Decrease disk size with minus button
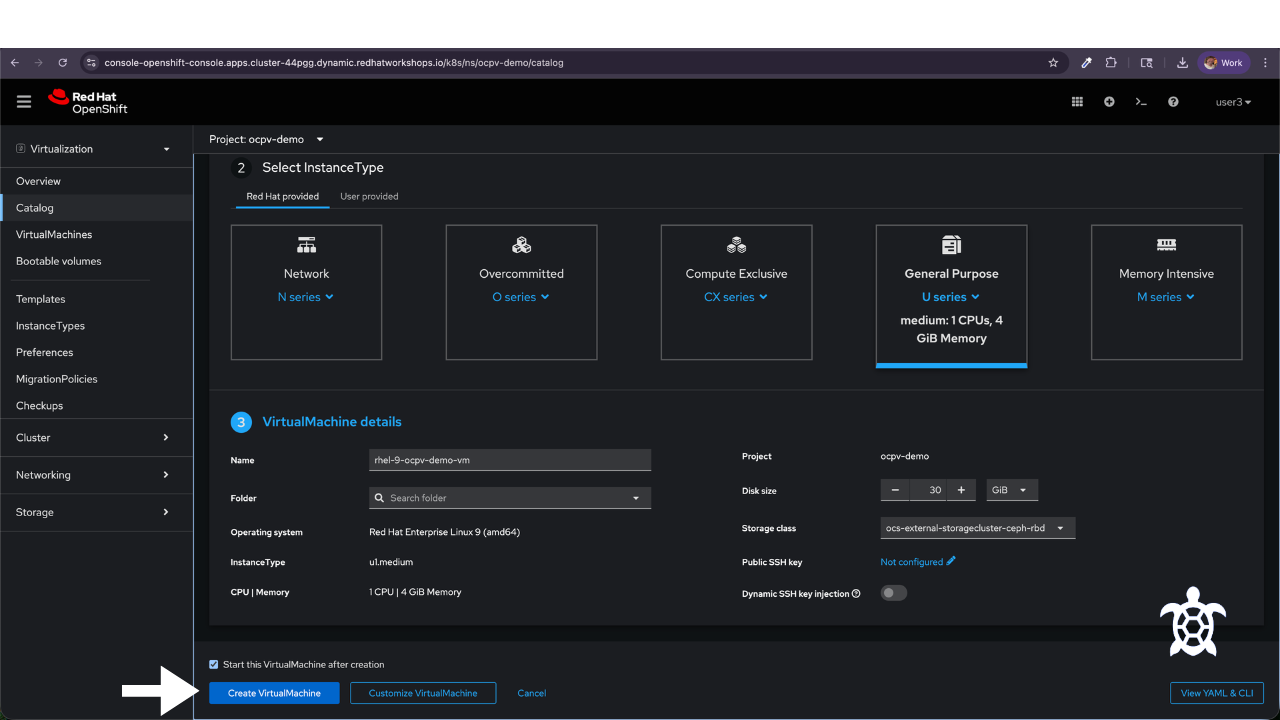 tap(895, 490)
